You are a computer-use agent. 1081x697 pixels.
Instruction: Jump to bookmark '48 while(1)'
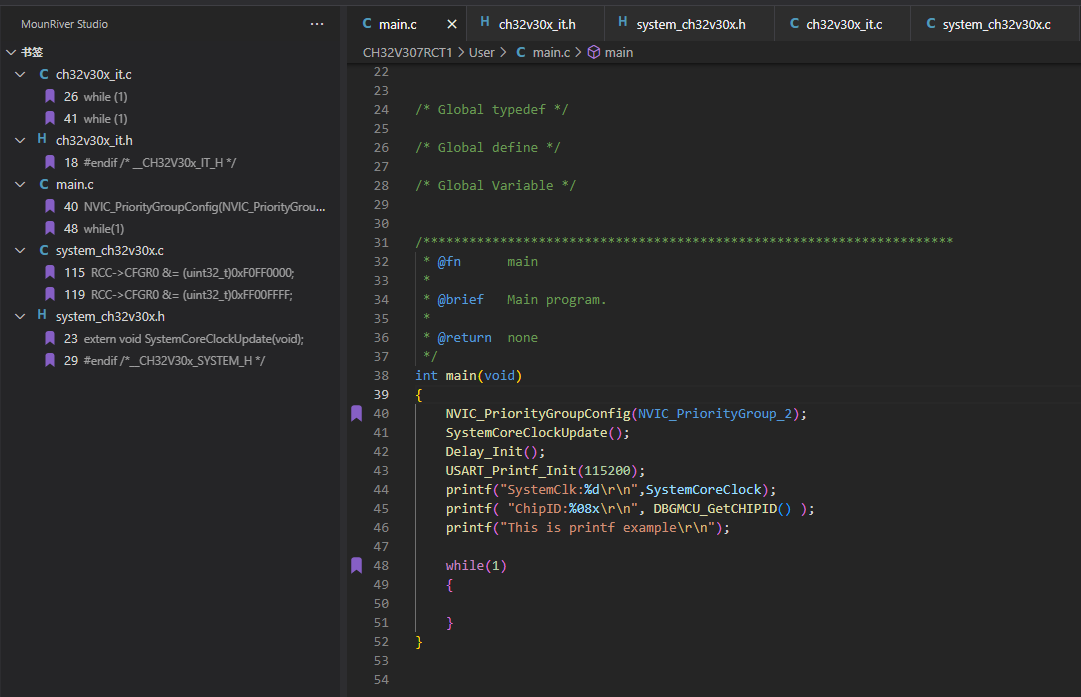(170, 229)
